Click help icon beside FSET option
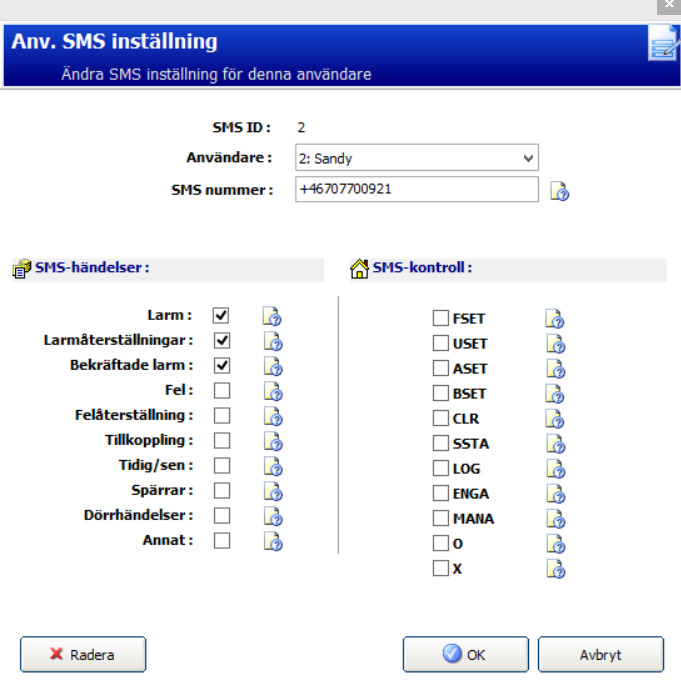681x687 pixels. 555,319
